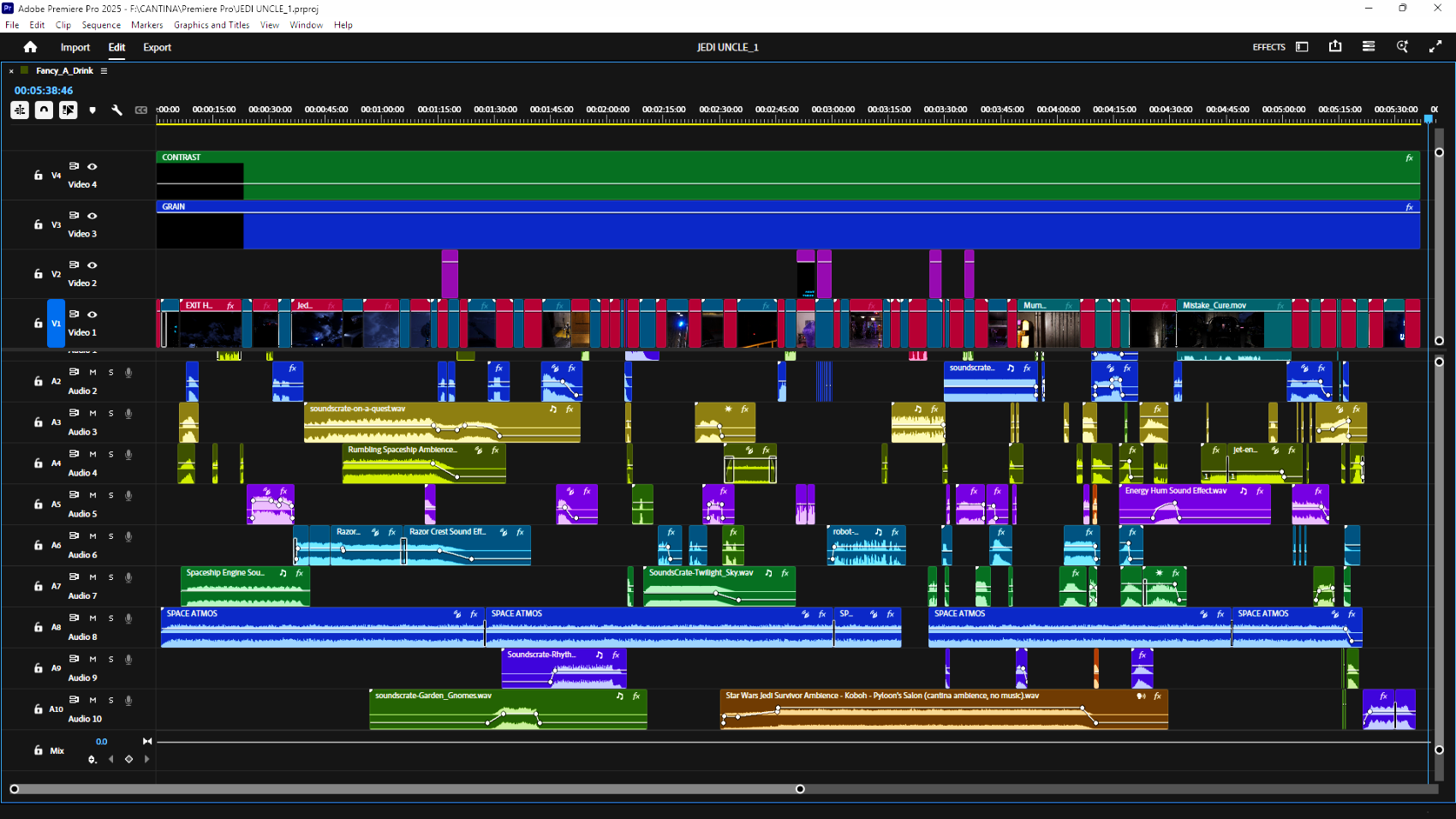Open the Fancy_A_Drink panel menu
This screenshot has width=1456, height=819.
coord(104,71)
